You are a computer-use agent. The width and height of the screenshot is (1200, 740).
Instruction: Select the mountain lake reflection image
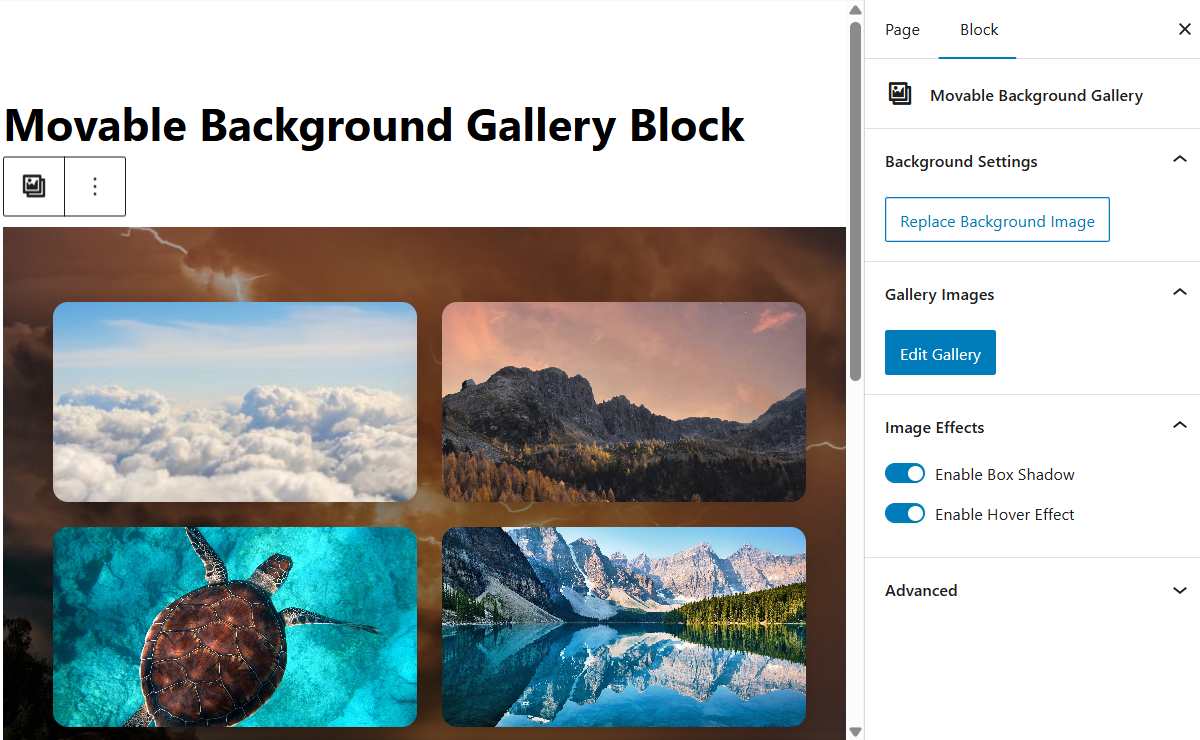[624, 627]
